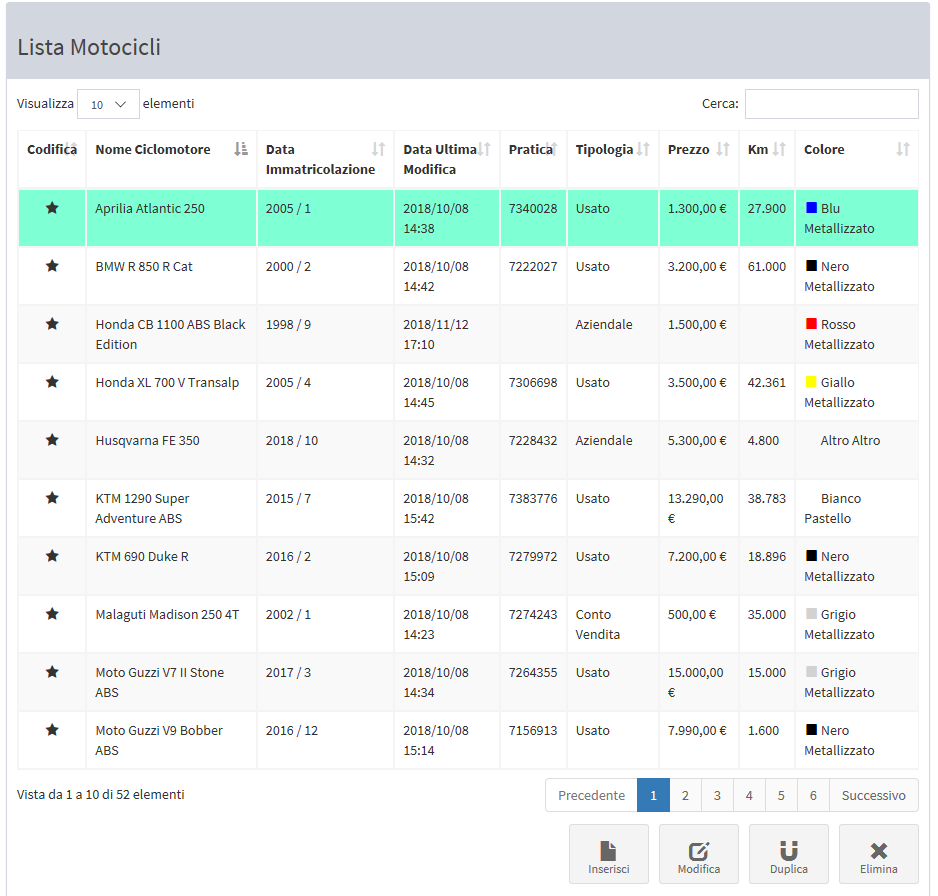Click the Precedente pagination button
This screenshot has width=938, height=896.
tap(591, 796)
